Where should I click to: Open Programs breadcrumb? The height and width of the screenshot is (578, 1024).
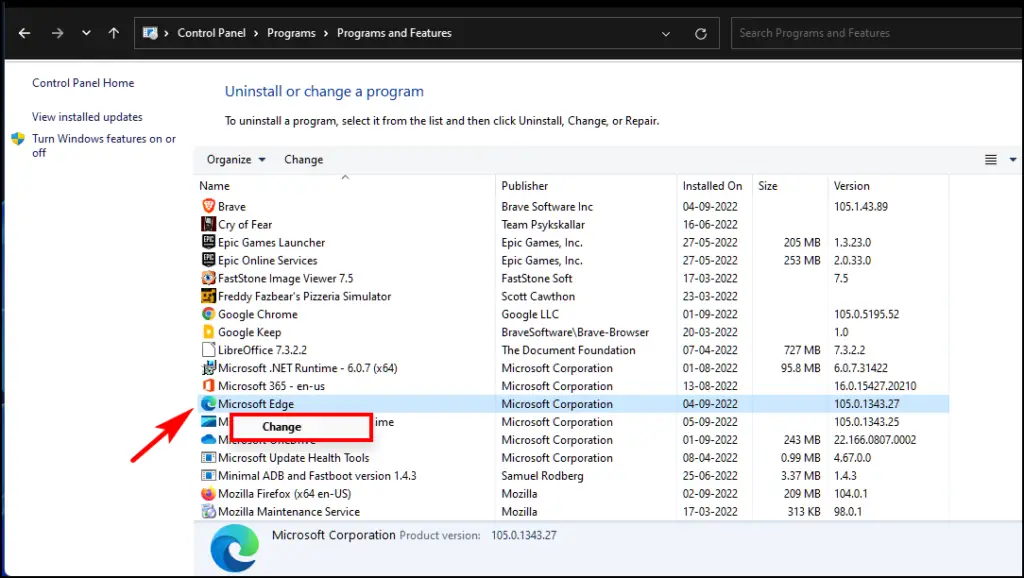pyautogui.click(x=291, y=33)
